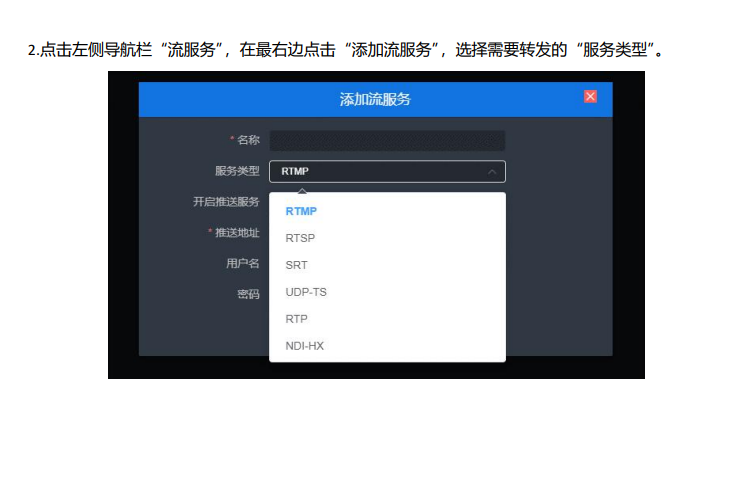Click the 推送地址 label
The image size is (750, 480).
(x=237, y=233)
